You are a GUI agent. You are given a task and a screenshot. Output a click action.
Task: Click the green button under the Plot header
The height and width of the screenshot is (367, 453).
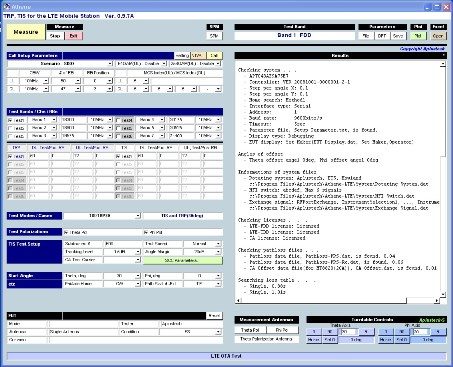418,36
